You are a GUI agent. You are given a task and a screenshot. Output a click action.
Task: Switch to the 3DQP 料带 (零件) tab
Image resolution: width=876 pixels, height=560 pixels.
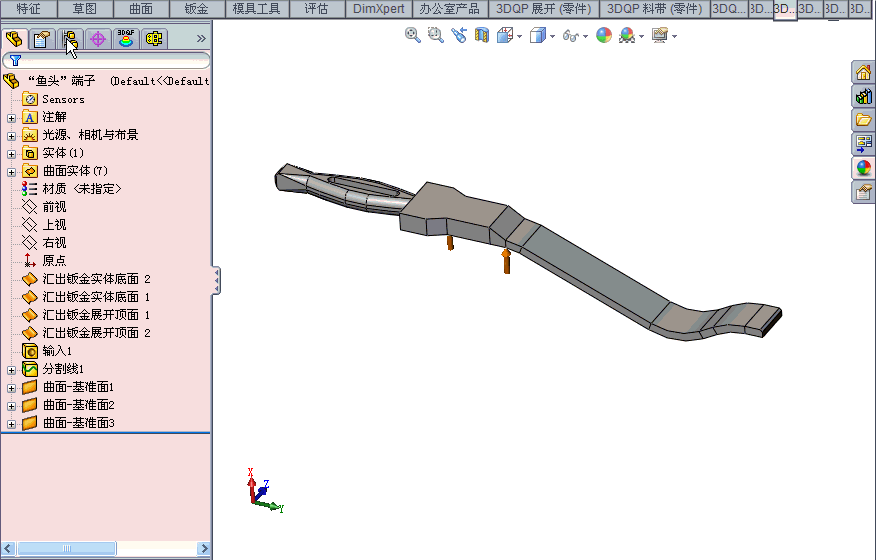point(655,9)
